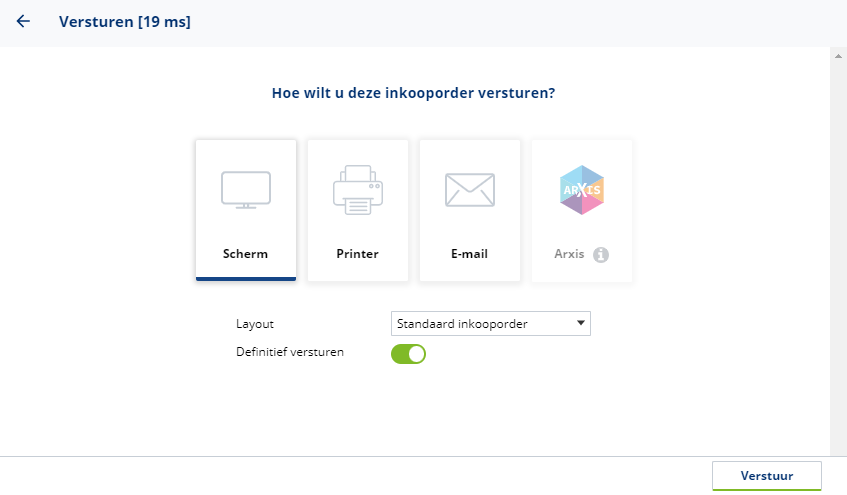
Task: Choose the Printer icon option
Action: click(357, 190)
